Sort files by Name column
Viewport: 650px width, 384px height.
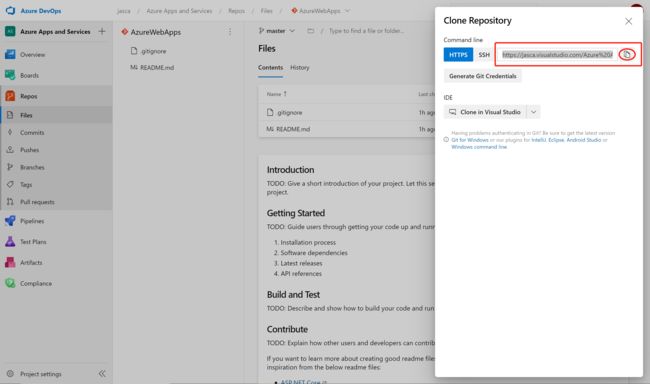pyautogui.click(x=276, y=94)
